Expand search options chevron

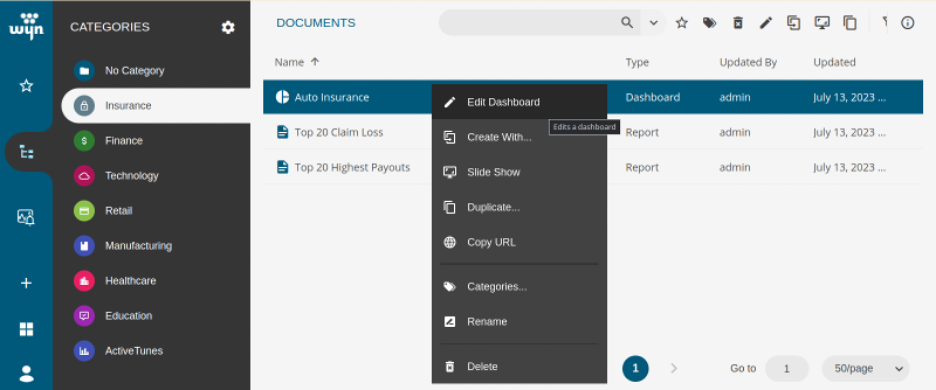point(654,23)
